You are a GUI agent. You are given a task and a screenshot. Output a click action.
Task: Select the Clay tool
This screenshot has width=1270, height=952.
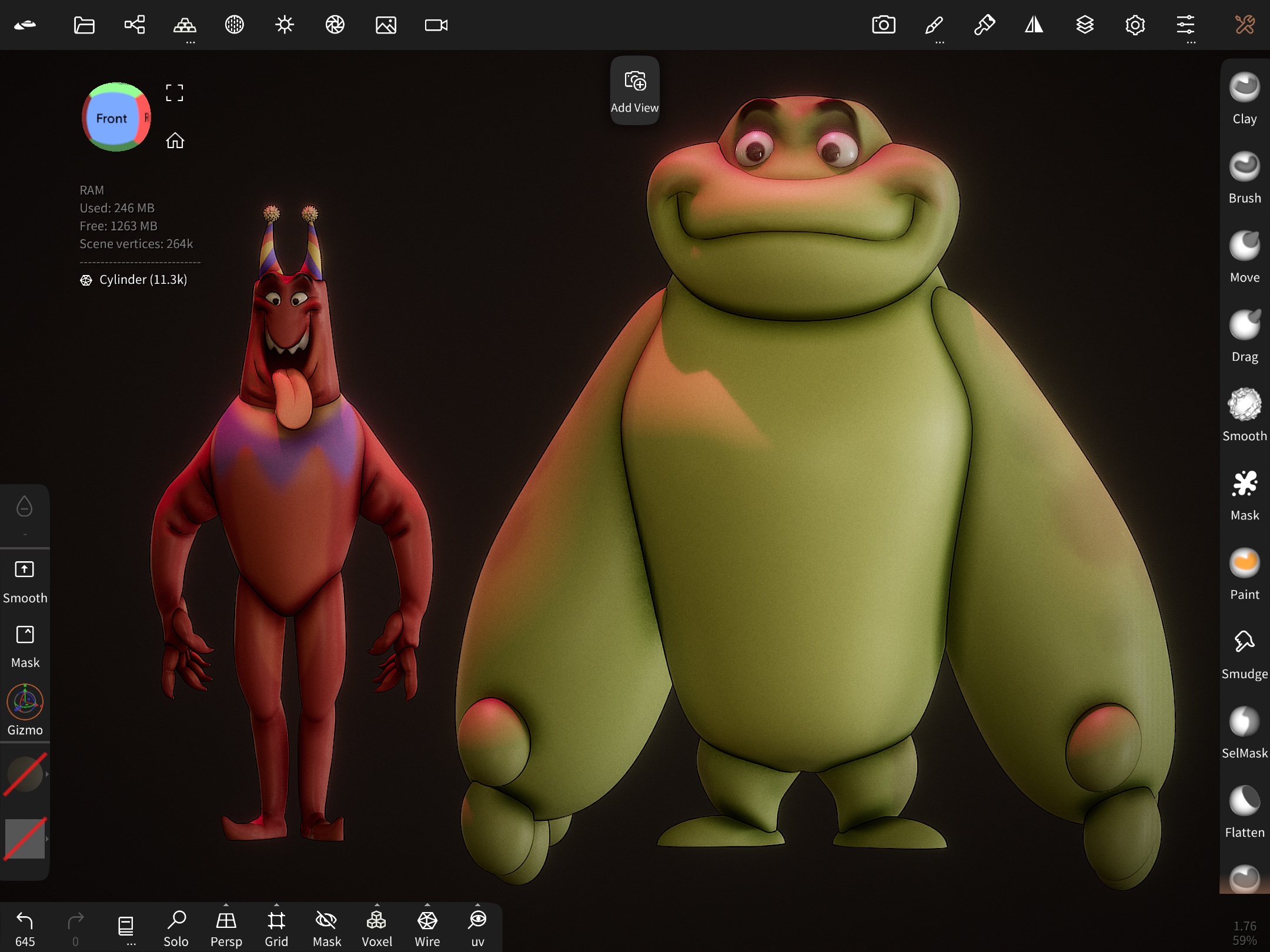[1245, 98]
